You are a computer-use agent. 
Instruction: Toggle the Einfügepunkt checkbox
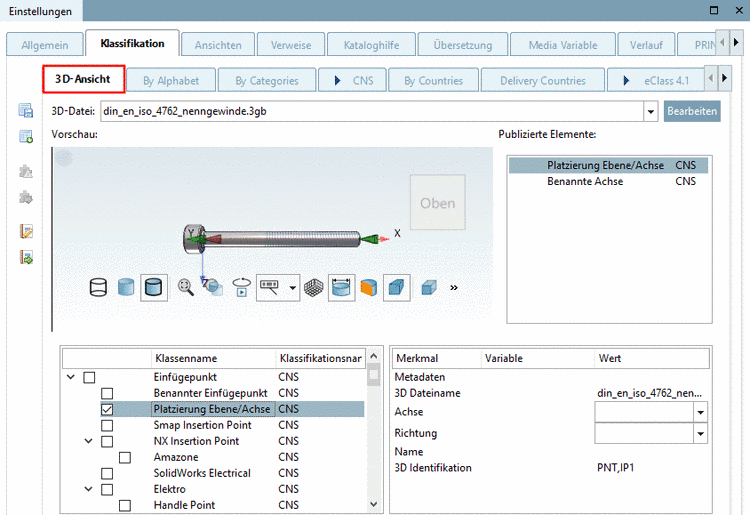tap(89, 377)
